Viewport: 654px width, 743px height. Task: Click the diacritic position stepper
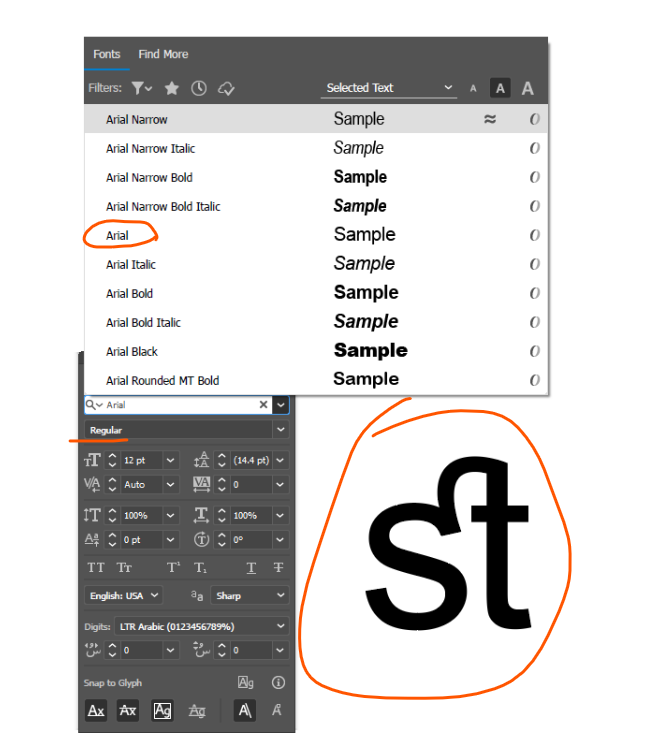222,650
